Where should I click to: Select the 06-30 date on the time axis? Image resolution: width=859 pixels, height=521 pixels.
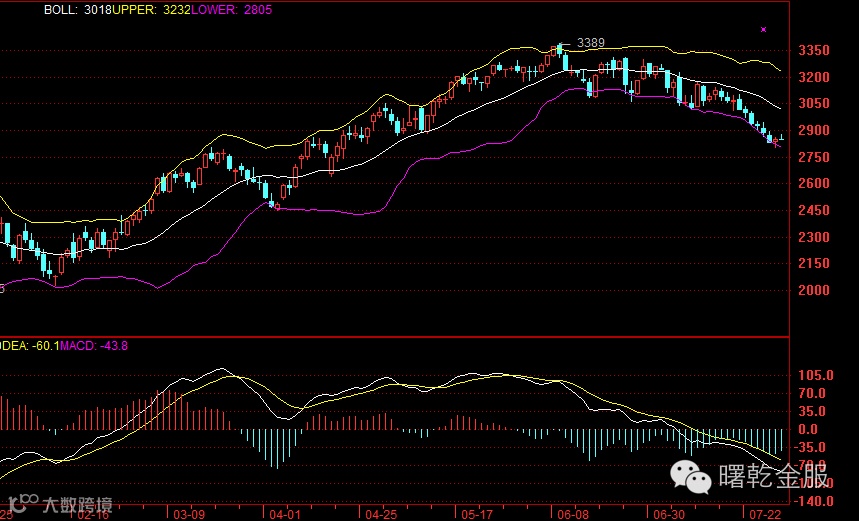669,514
